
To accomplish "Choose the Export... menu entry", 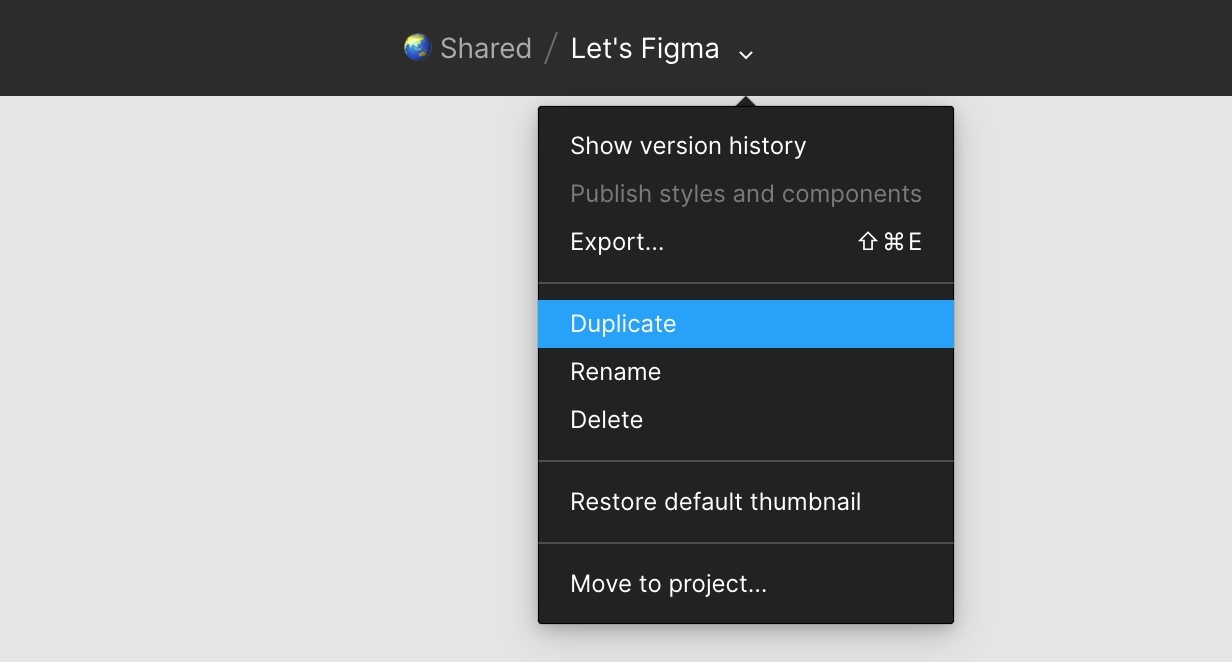I will pos(617,242).
